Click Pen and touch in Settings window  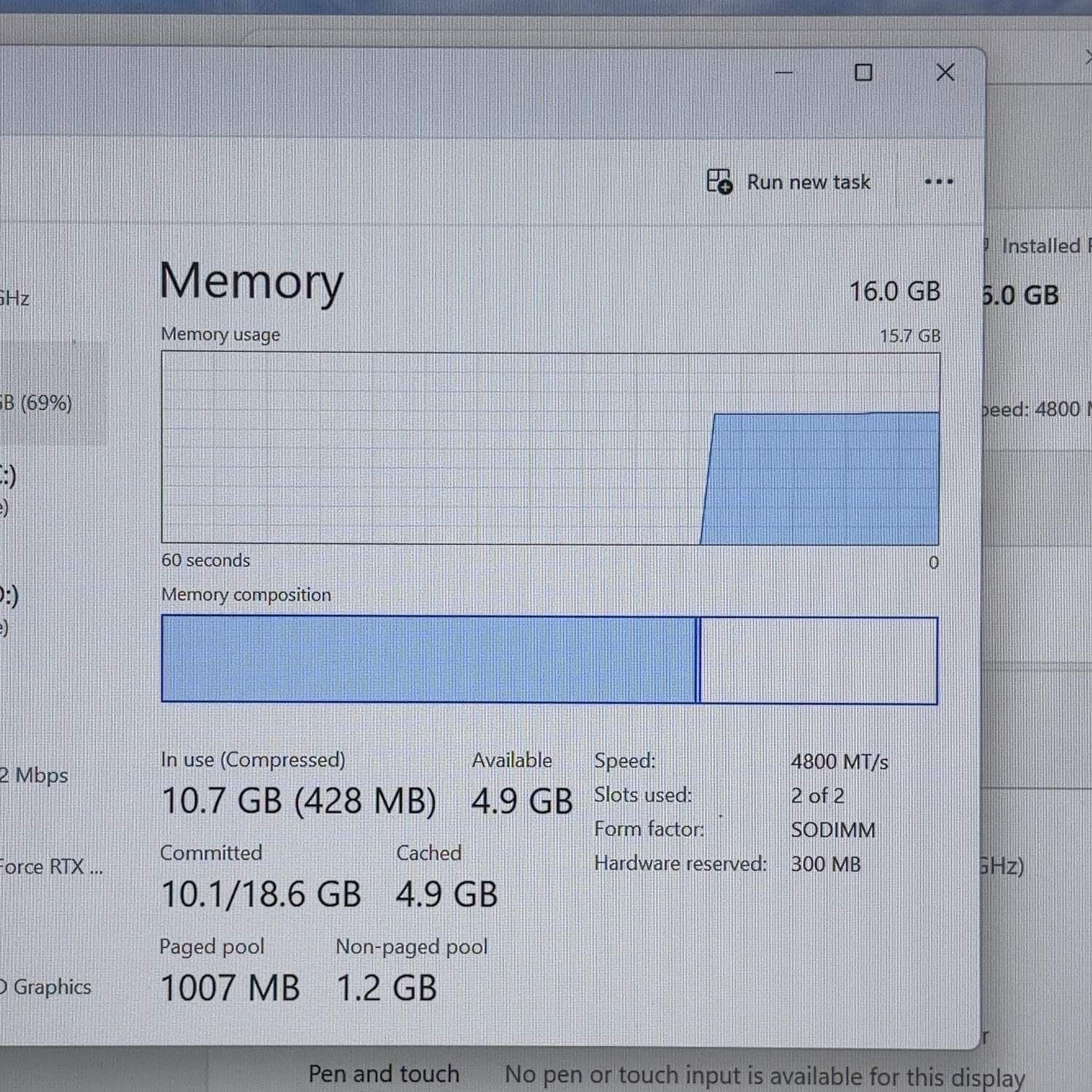tap(384, 1074)
